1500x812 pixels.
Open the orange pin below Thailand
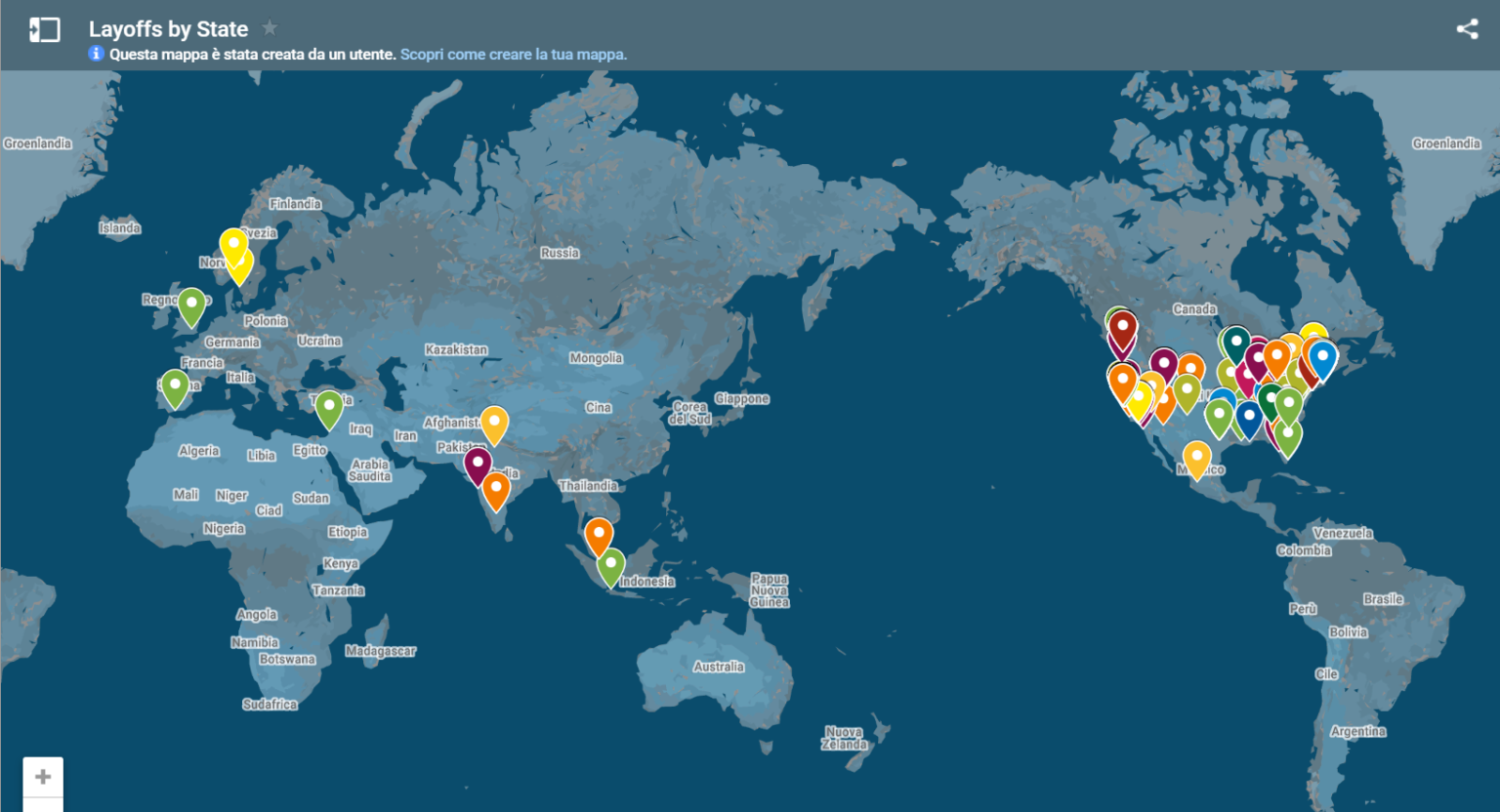tap(599, 534)
